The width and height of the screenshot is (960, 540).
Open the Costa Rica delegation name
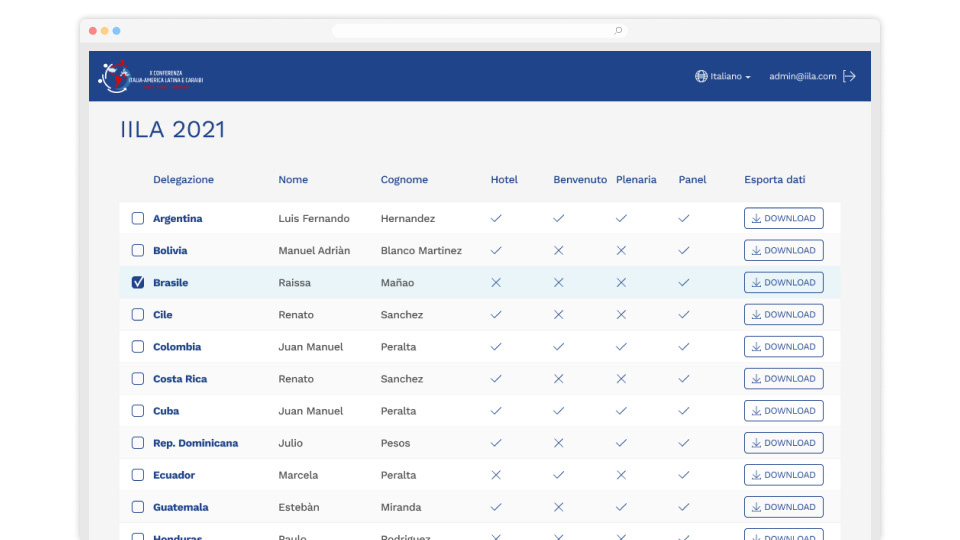pos(180,379)
